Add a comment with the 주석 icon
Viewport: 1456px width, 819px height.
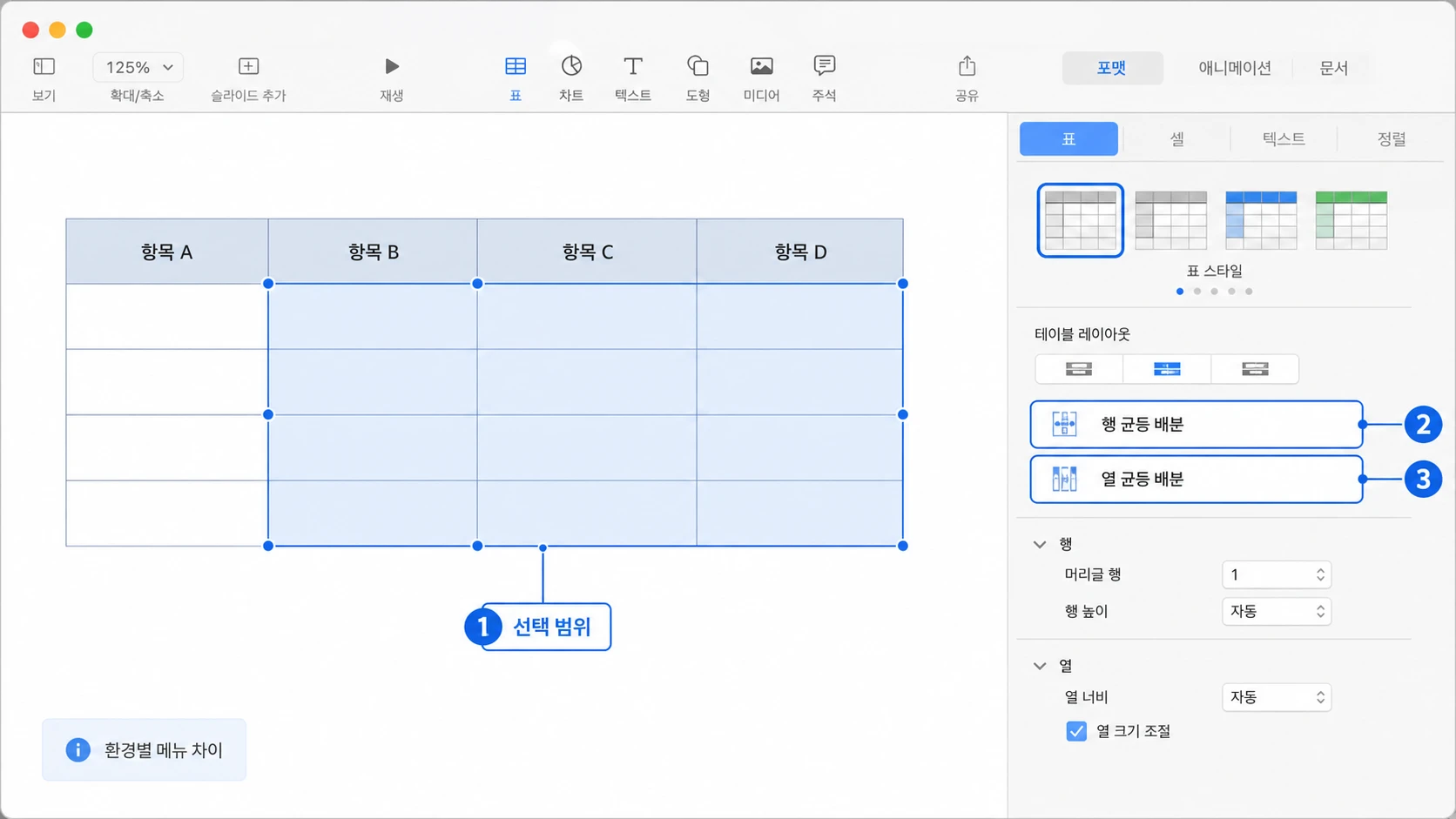824,66
